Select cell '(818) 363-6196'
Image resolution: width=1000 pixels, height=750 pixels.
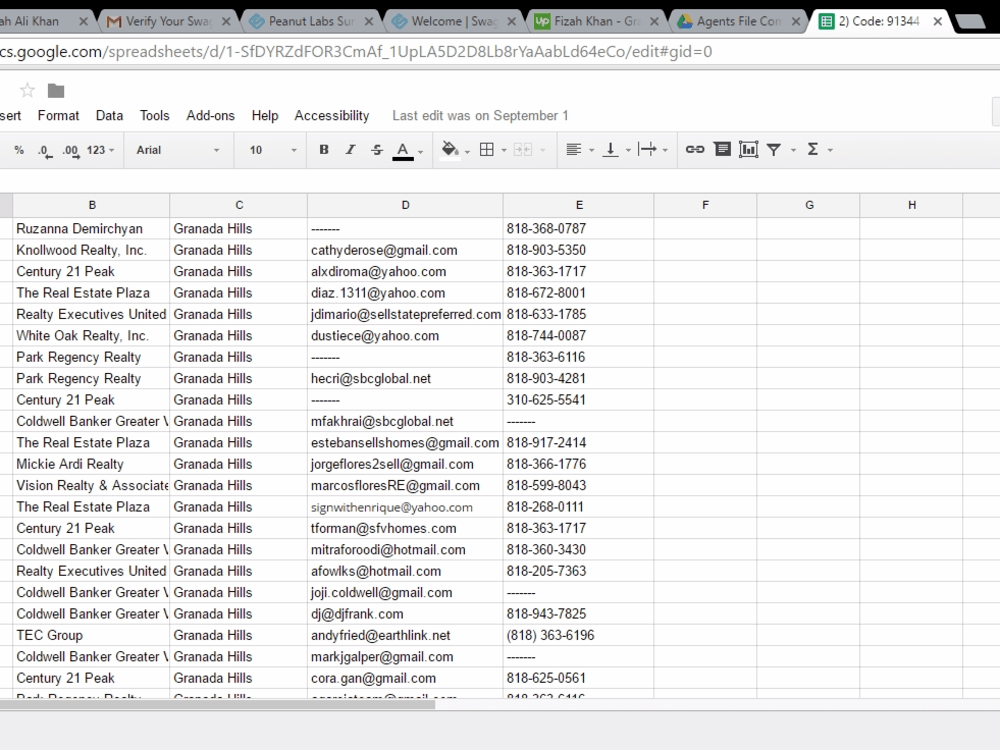tap(578, 635)
